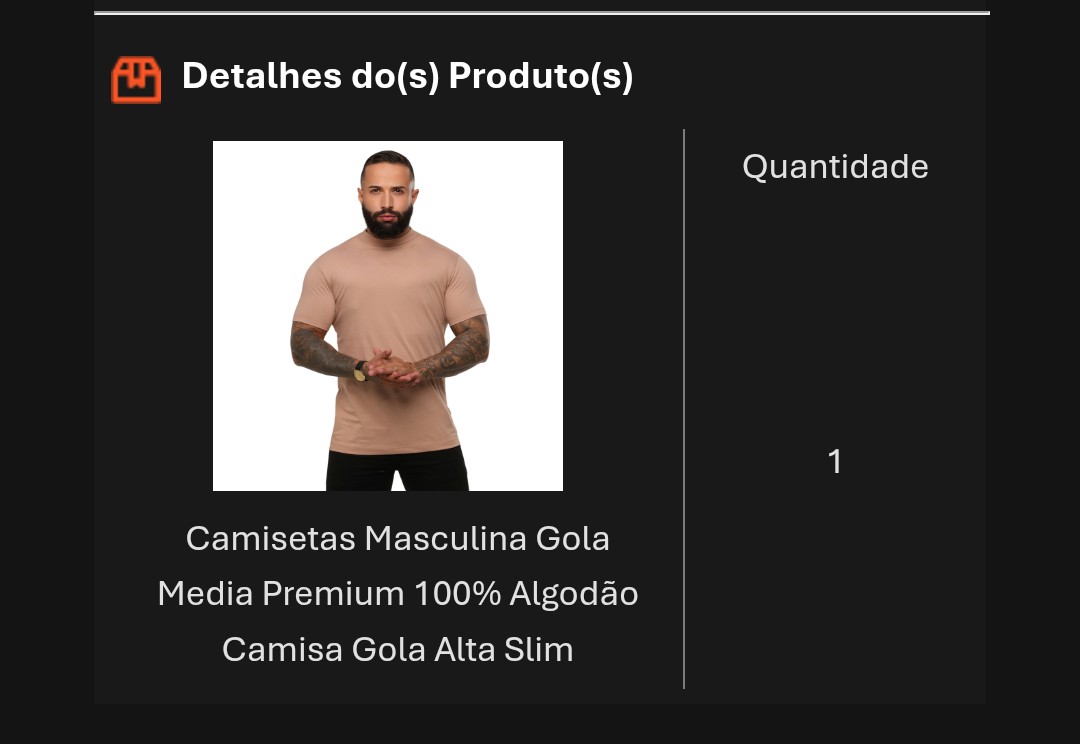Click the Detalhes do(s) Produto(s) heading

point(407,76)
